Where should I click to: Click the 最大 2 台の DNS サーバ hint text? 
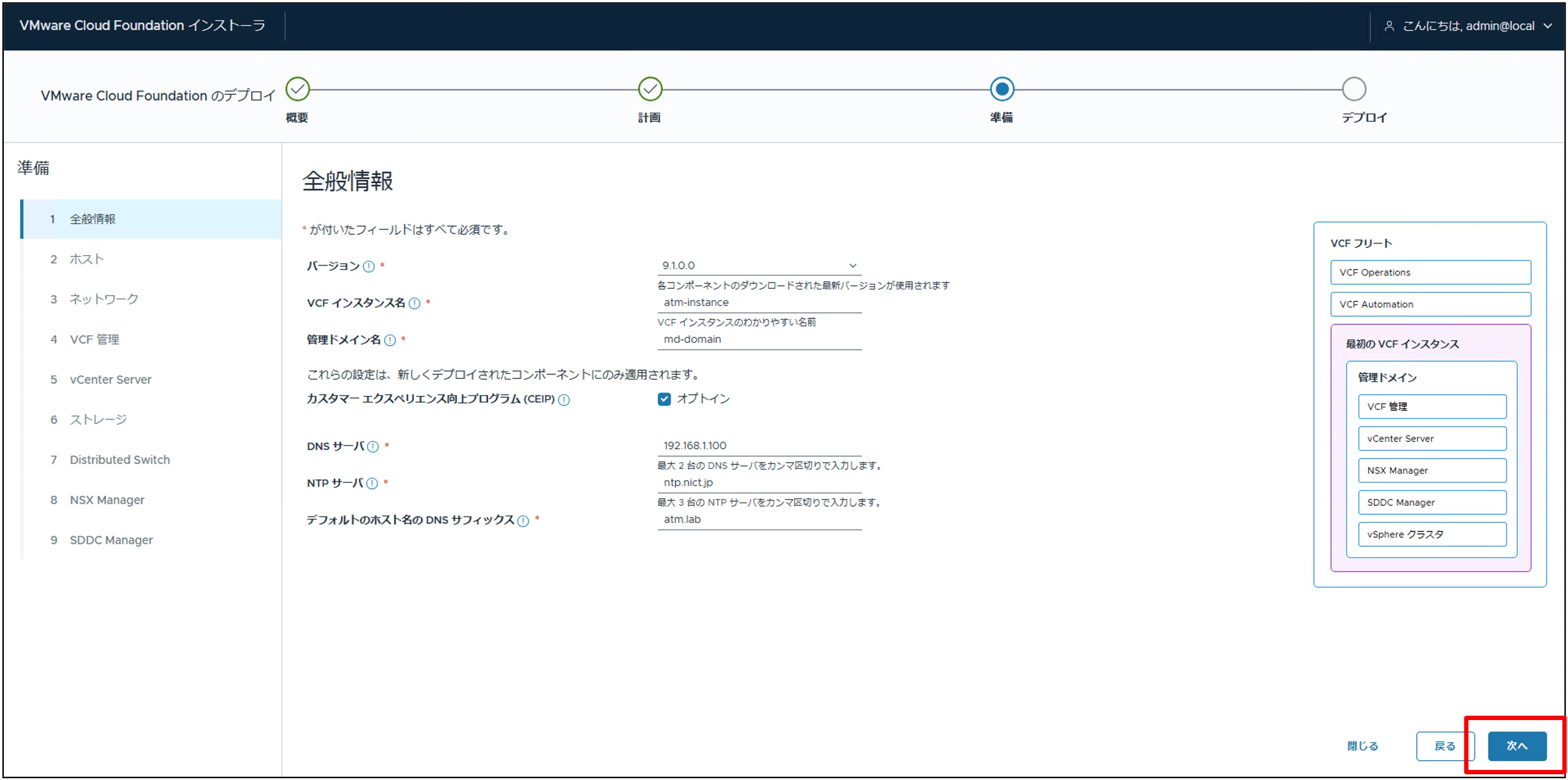(771, 466)
